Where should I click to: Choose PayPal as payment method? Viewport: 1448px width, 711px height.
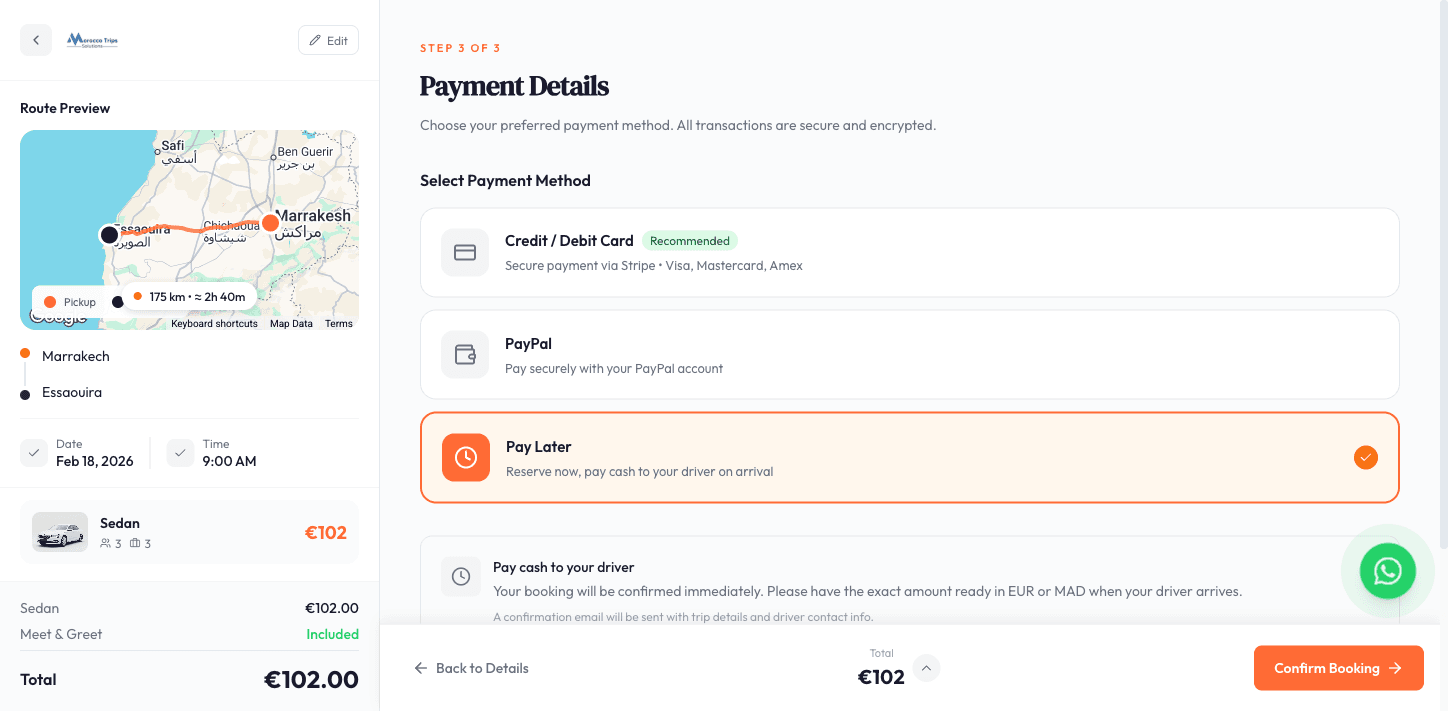(910, 354)
